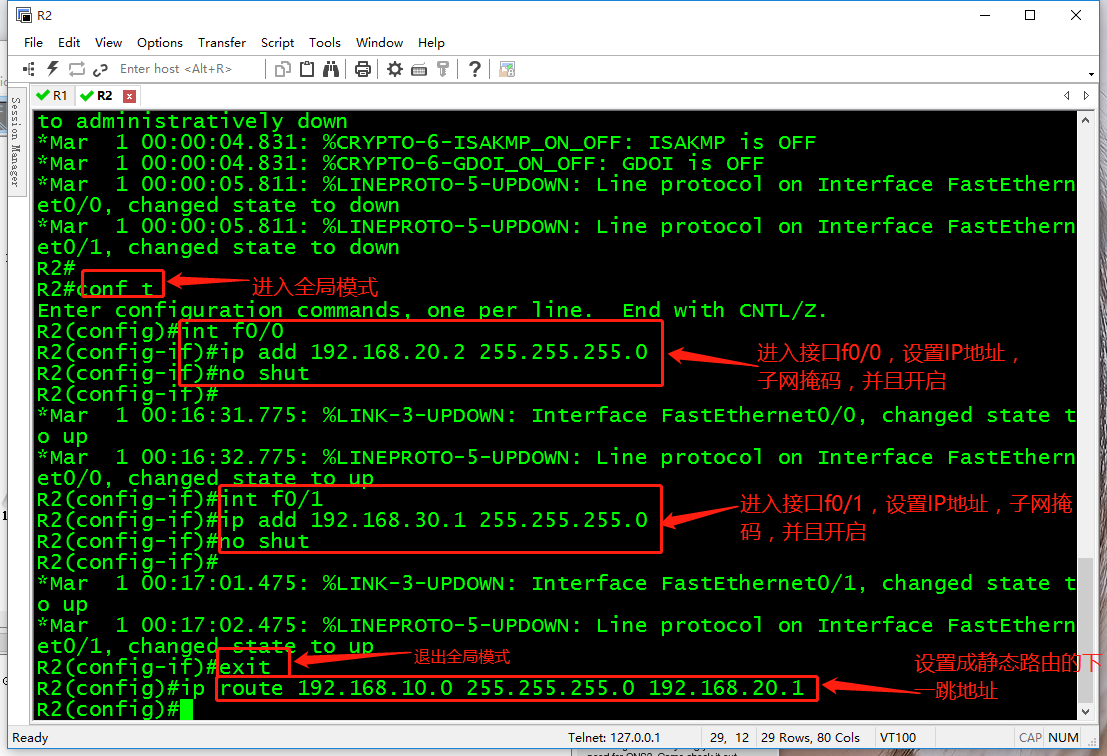Click the 'ip route 192.168.10.0' command line
This screenshot has height=756, width=1107.
click(421, 688)
